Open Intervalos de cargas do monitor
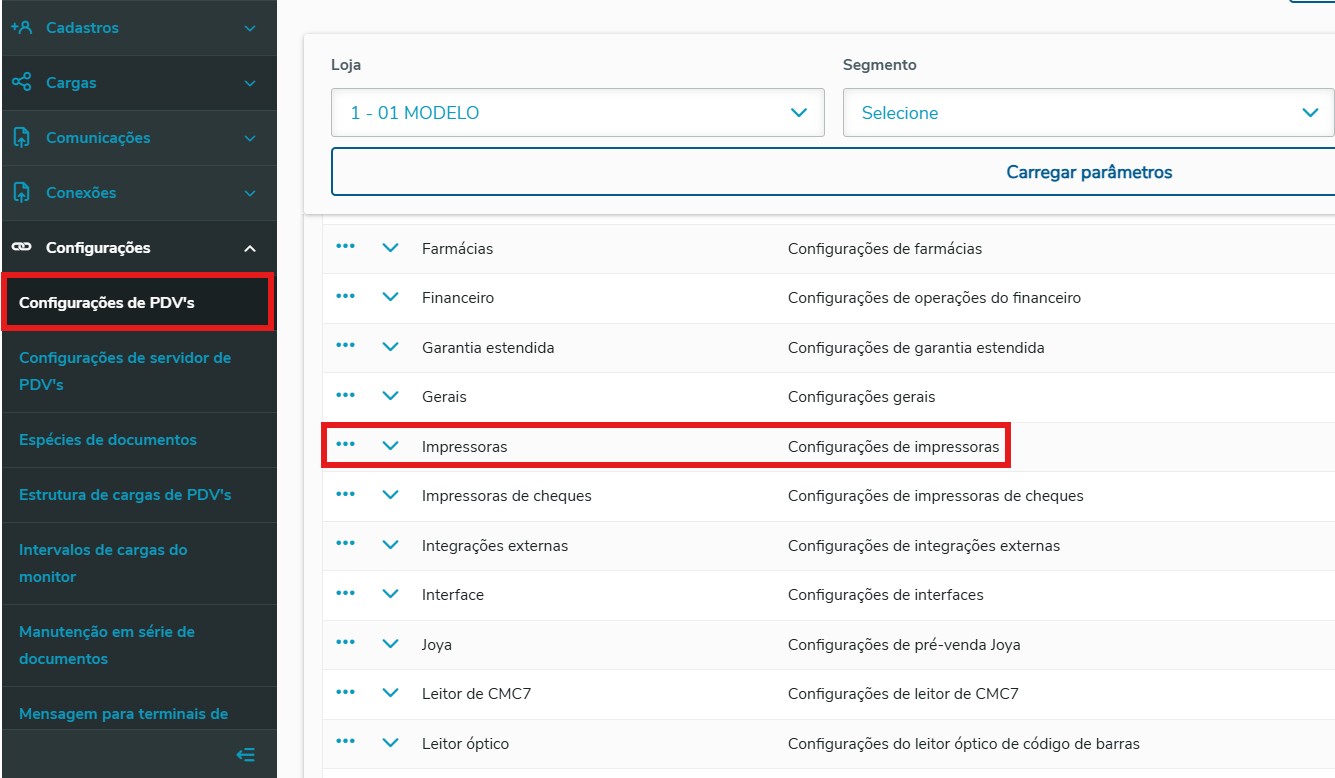1335x778 pixels. 138,563
